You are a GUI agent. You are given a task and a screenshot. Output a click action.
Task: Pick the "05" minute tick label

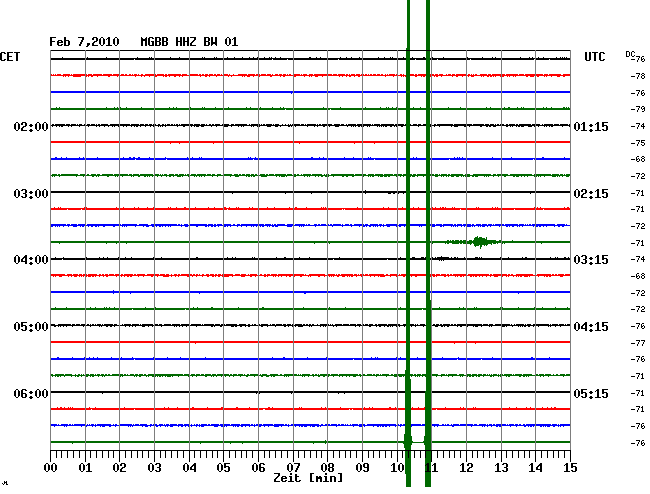pyautogui.click(x=223, y=467)
